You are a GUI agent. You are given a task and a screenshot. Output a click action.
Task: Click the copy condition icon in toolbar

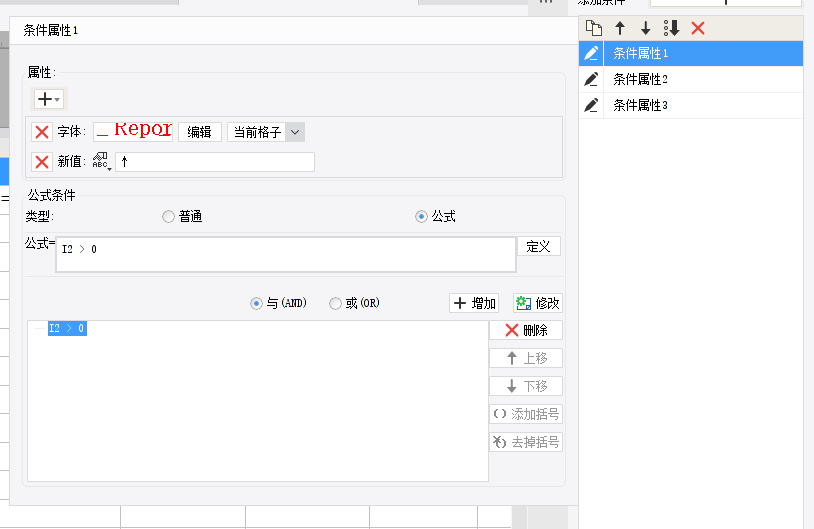click(x=593, y=28)
